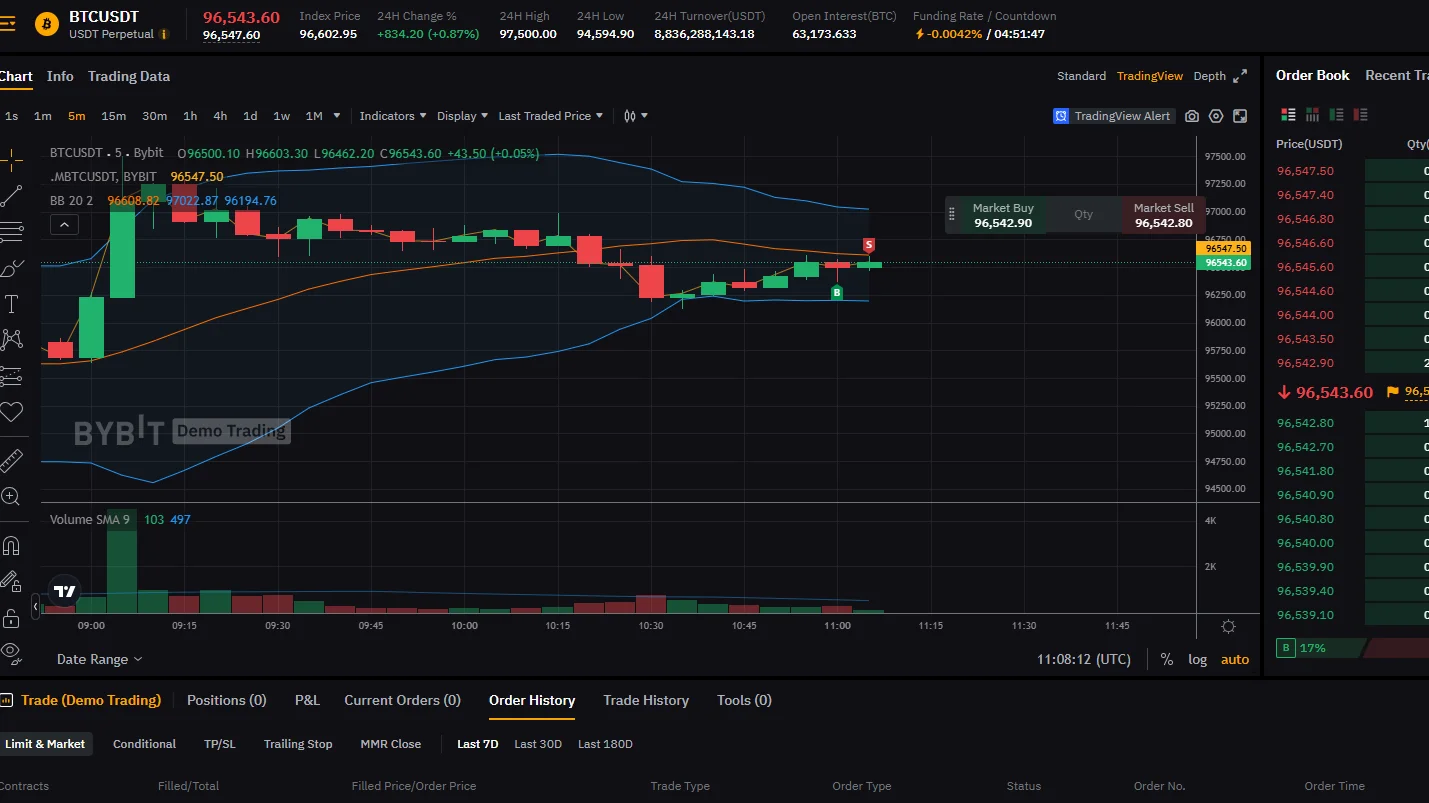Open chart settings hexagon icon
This screenshot has width=1429, height=803.
coord(1216,116)
